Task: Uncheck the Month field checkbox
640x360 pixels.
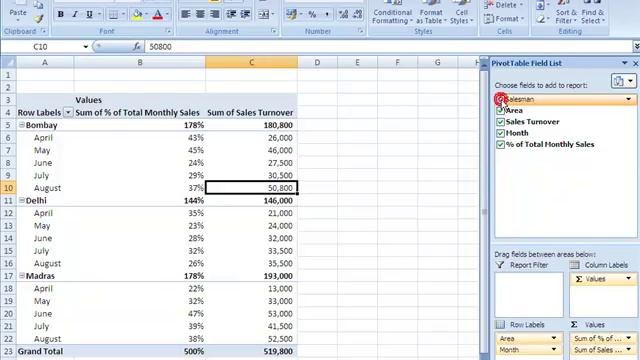Action: [500, 133]
